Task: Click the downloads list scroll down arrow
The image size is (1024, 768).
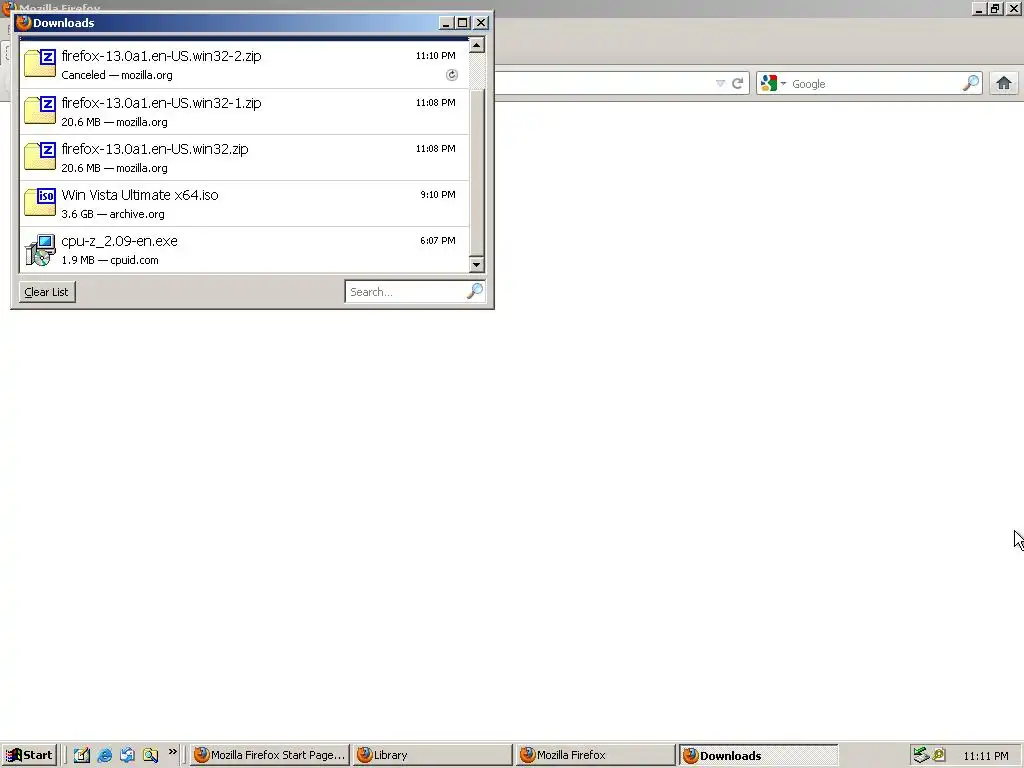Action: (477, 264)
